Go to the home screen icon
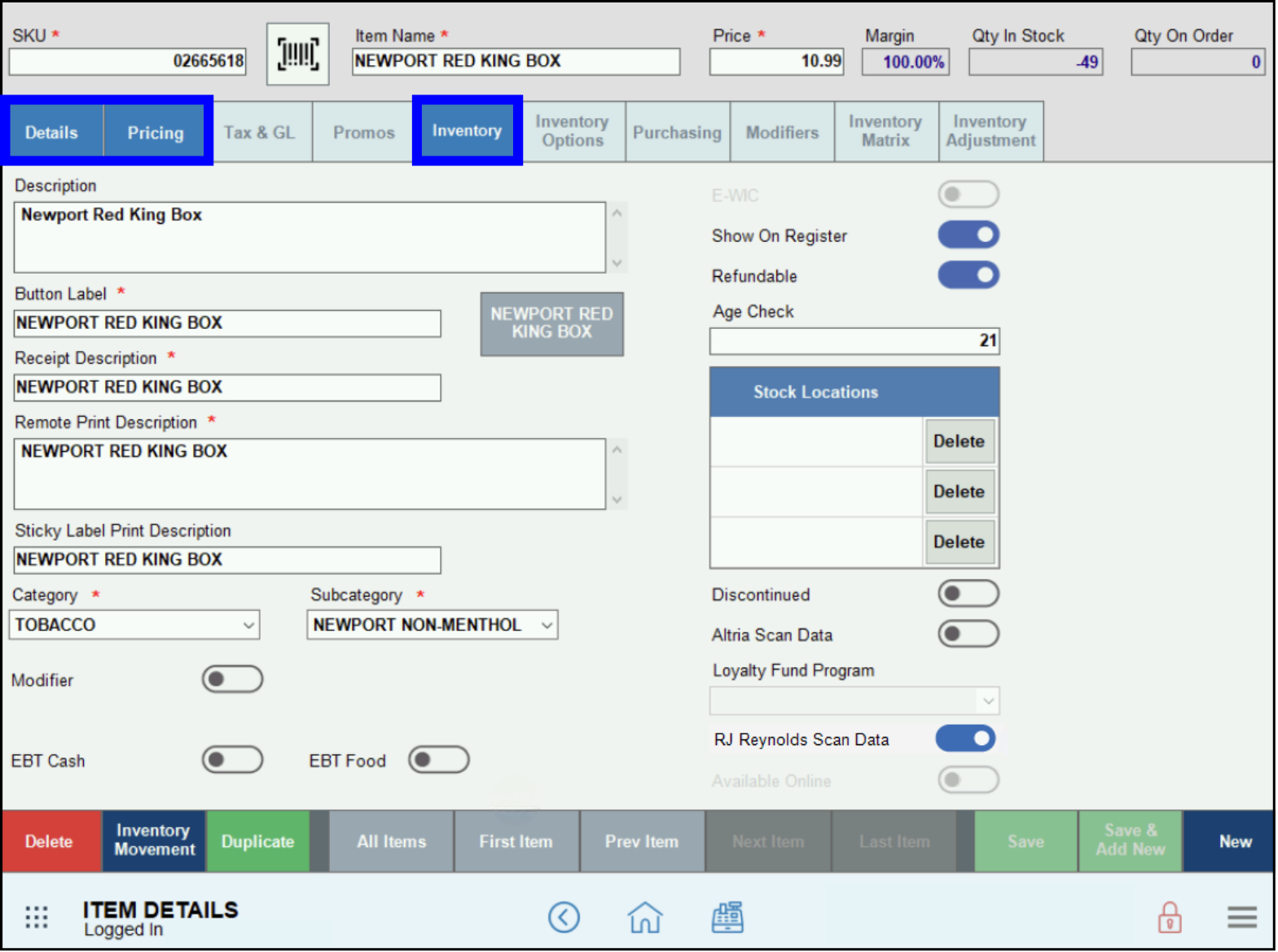Image resolution: width=1278 pixels, height=952 pixels. pos(644,917)
